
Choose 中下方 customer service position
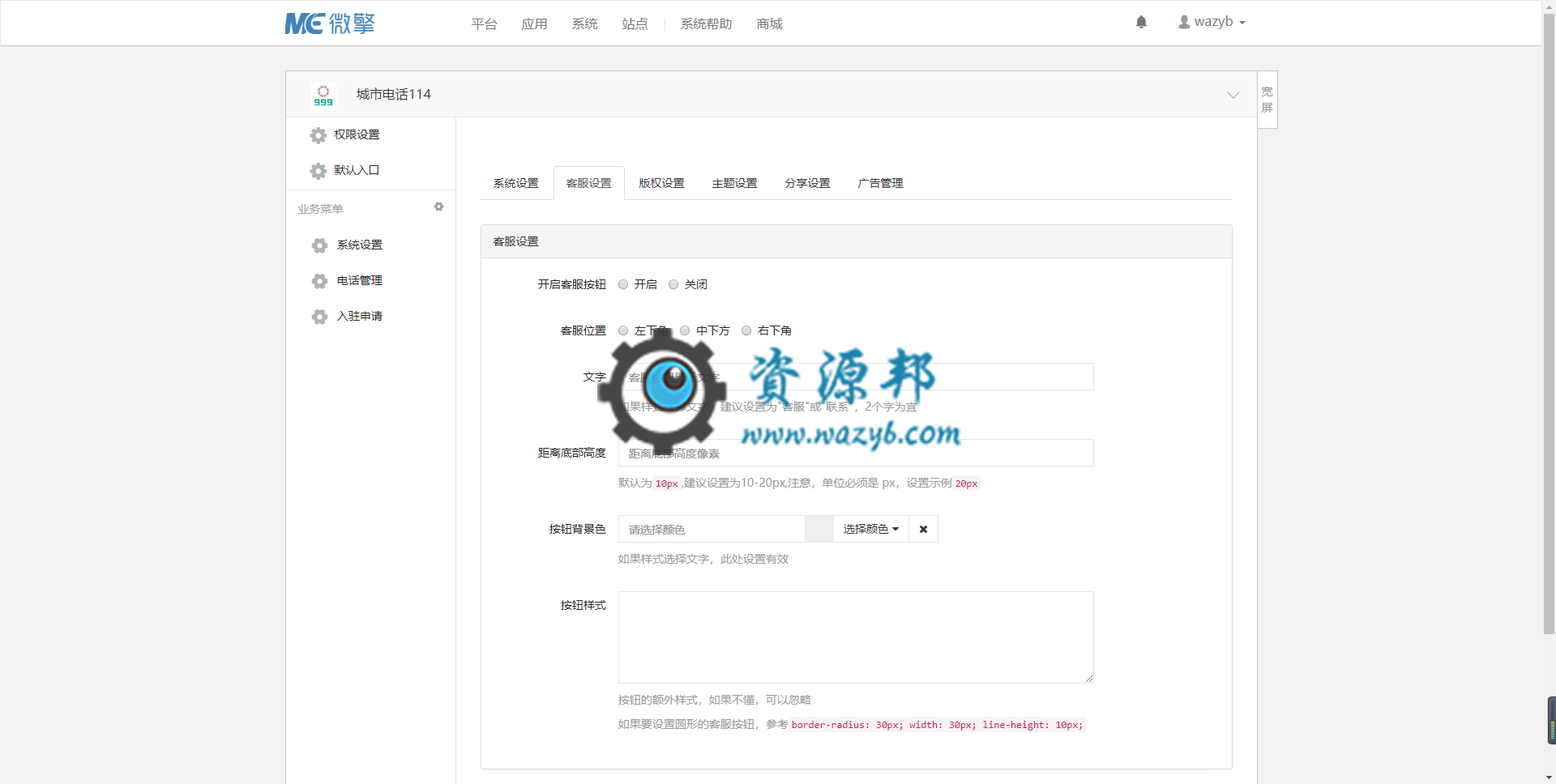point(685,330)
